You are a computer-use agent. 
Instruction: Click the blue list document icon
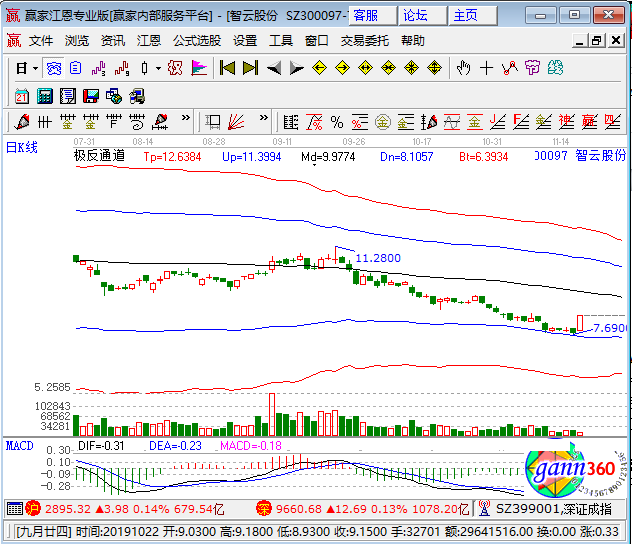click(75, 68)
